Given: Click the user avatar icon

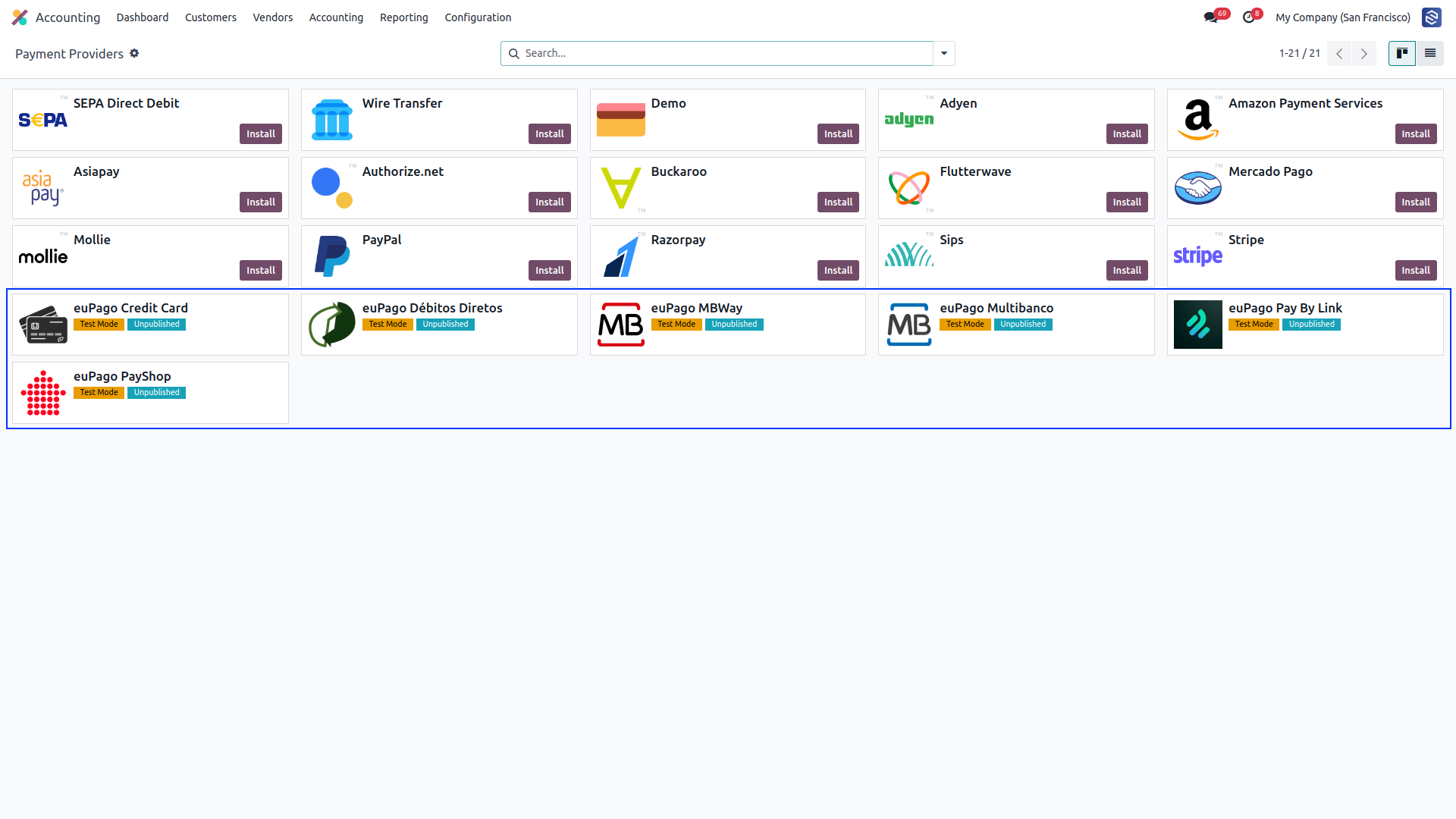Looking at the screenshot, I should click(x=1432, y=17).
